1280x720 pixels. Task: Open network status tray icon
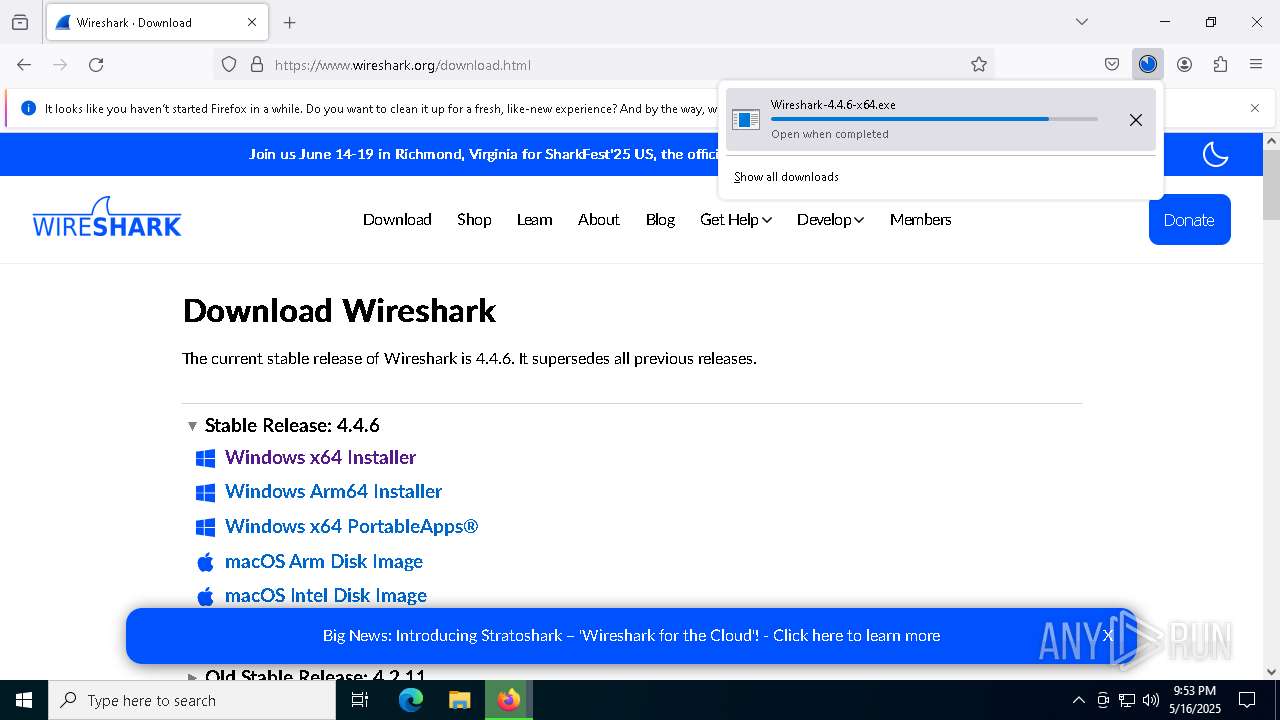[1127, 700]
